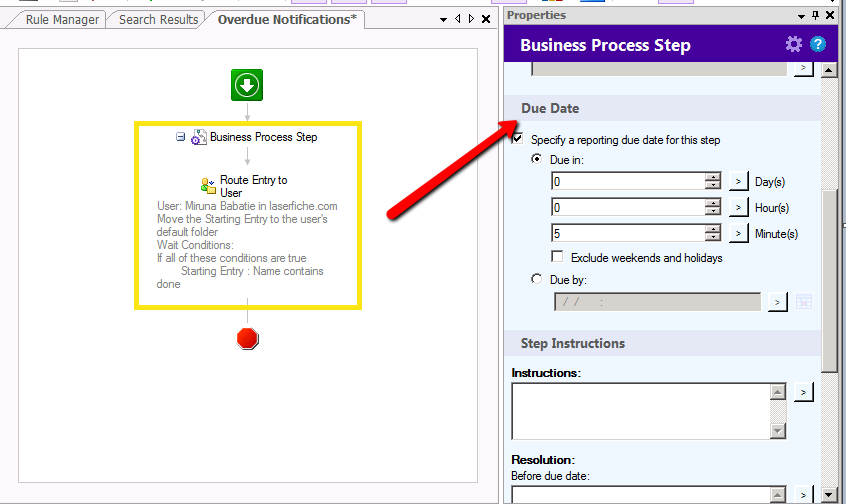Click Properties pane scrollbar down arrow
Screen dimensions: 846x504
(x=829, y=494)
